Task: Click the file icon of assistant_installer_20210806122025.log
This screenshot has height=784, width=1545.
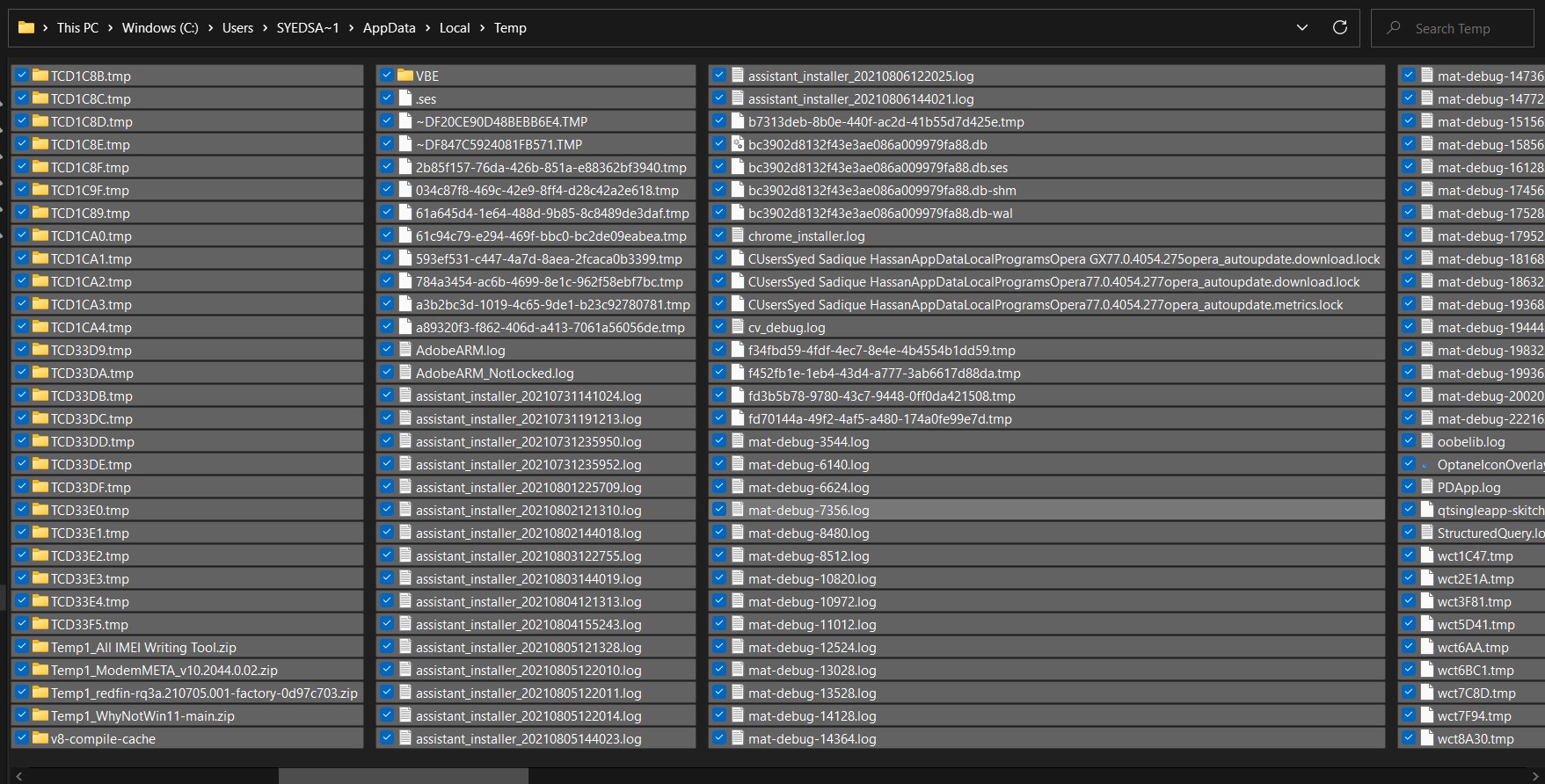Action: click(738, 76)
